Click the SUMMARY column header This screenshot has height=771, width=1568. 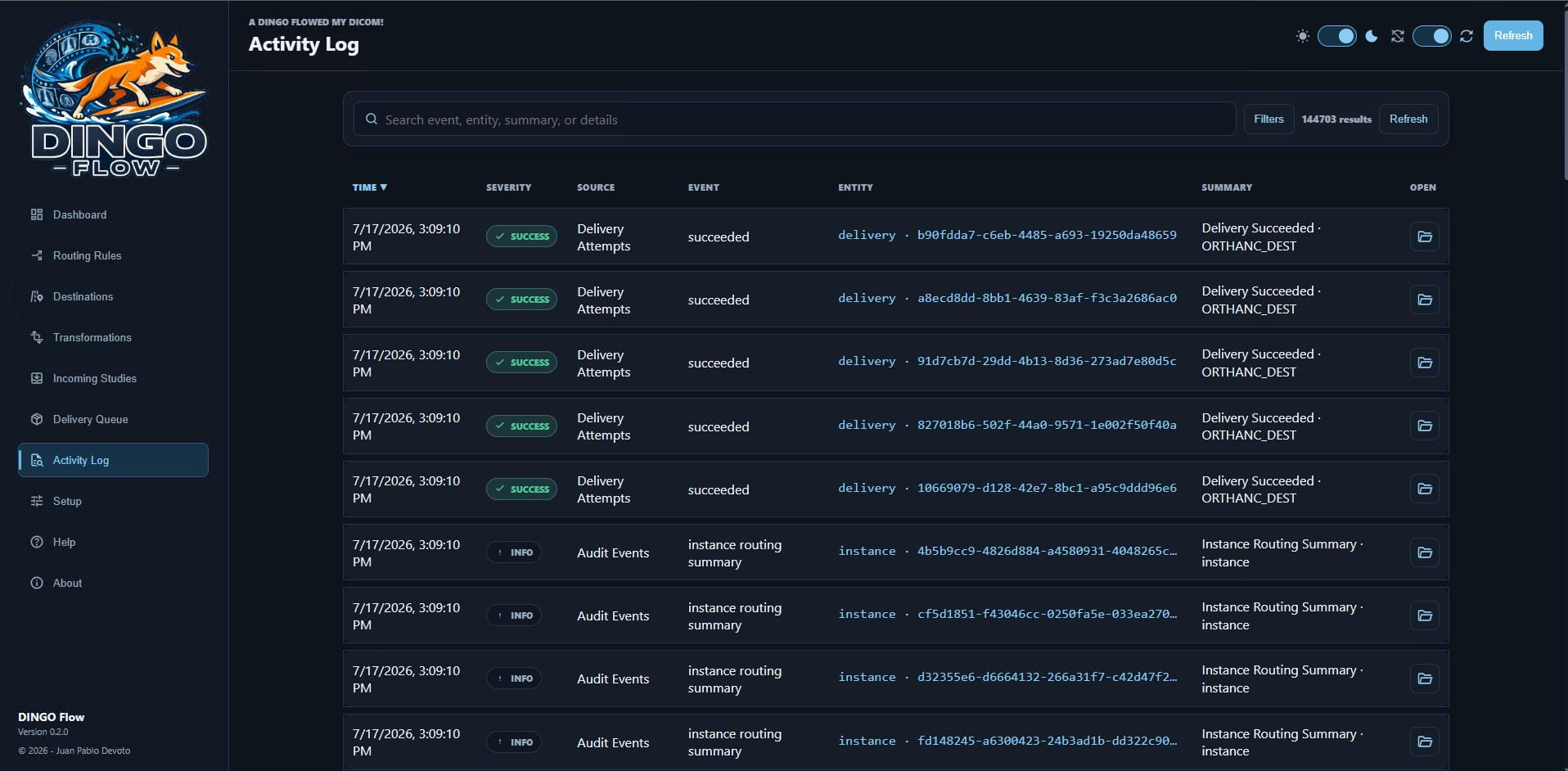(x=1227, y=187)
